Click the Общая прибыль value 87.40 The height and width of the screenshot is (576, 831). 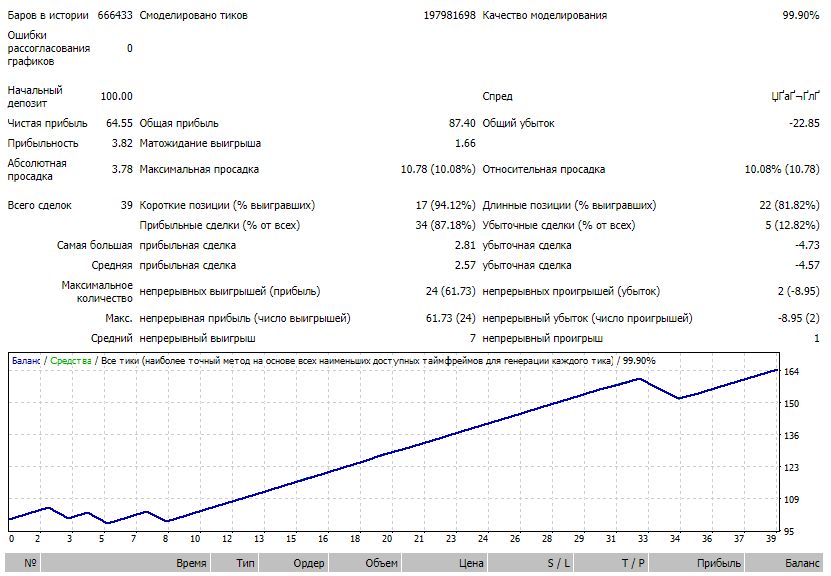coord(462,123)
